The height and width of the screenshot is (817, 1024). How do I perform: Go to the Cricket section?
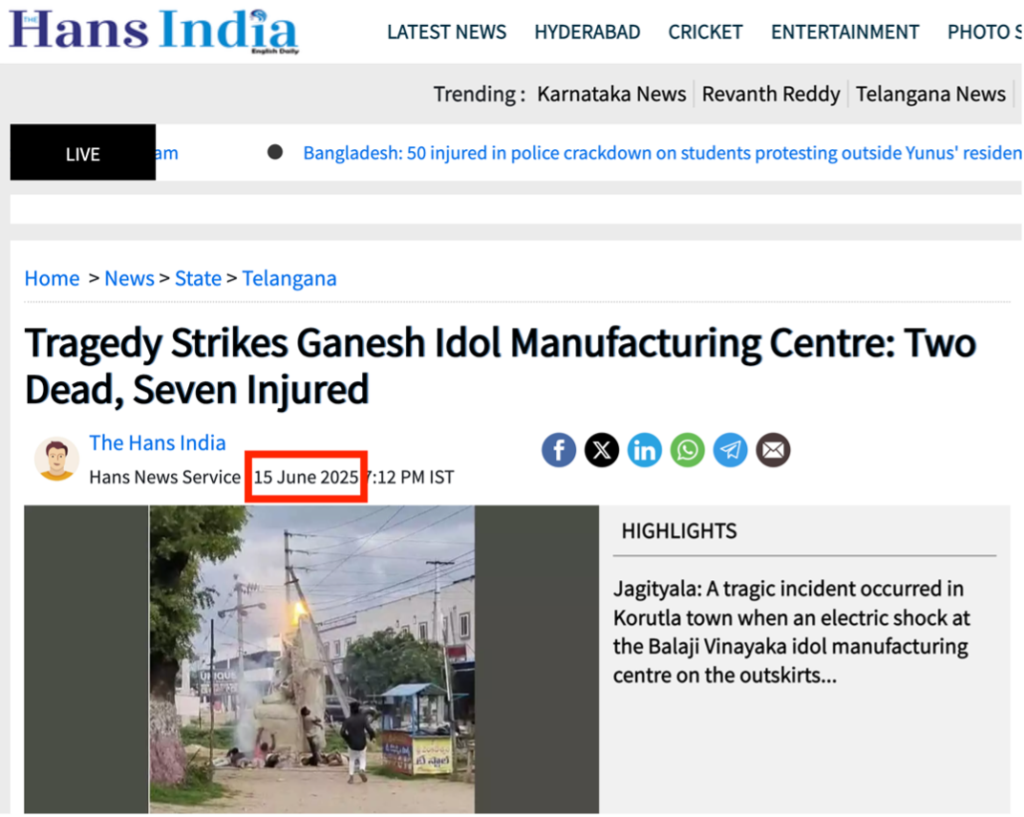[705, 32]
